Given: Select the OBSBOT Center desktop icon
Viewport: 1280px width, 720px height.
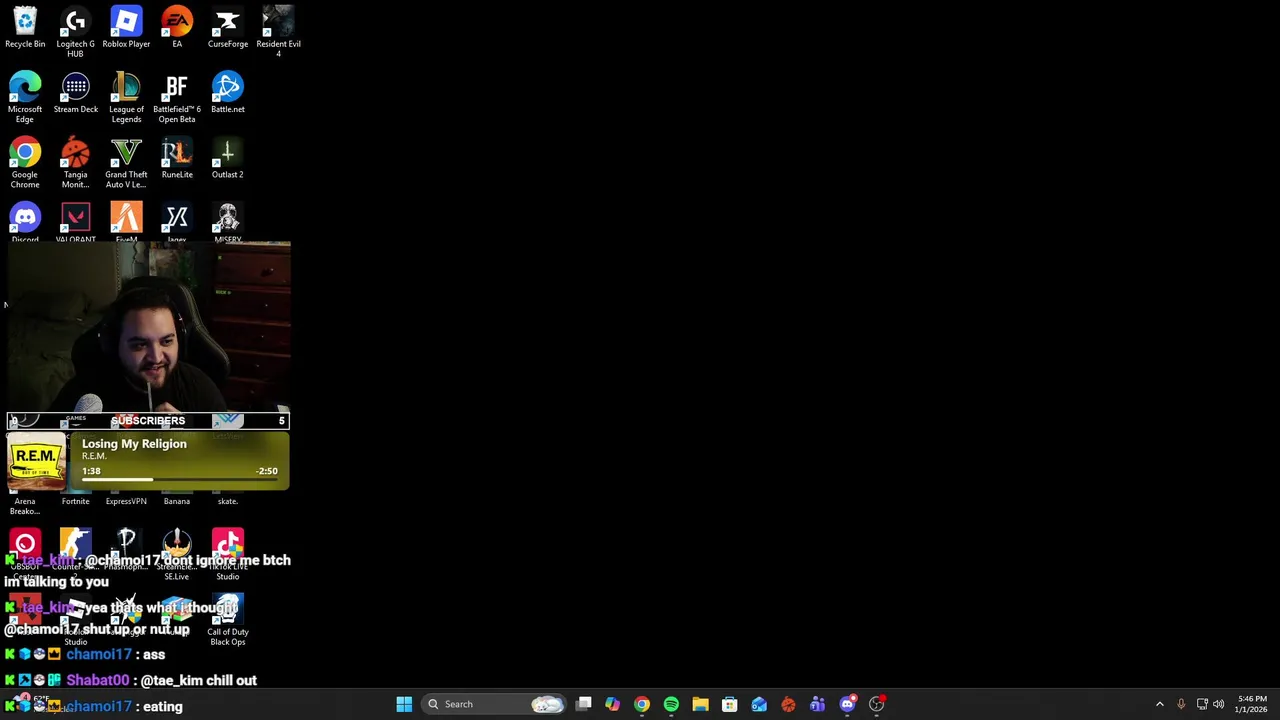Looking at the screenshot, I should tap(25, 555).
